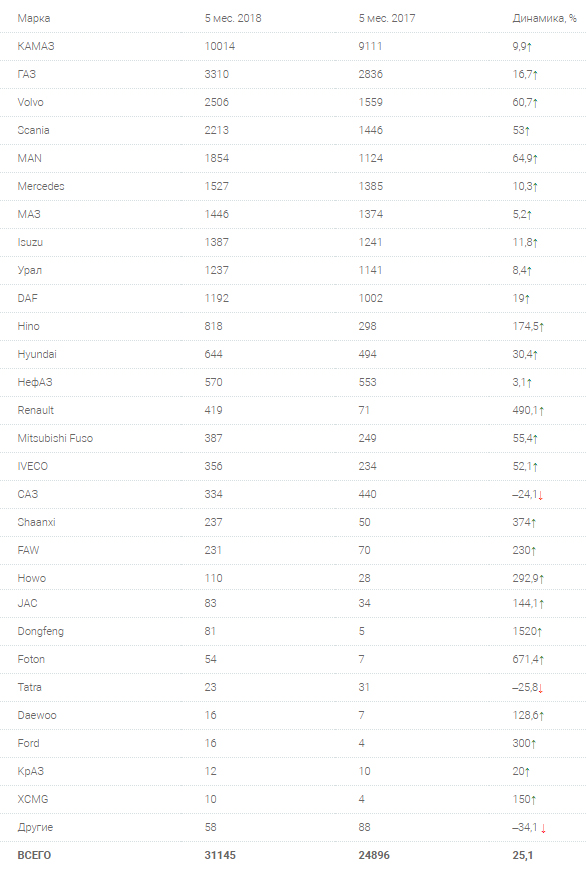The height and width of the screenshot is (877, 586).
Task: Select the Марка column header
Action: (34, 18)
